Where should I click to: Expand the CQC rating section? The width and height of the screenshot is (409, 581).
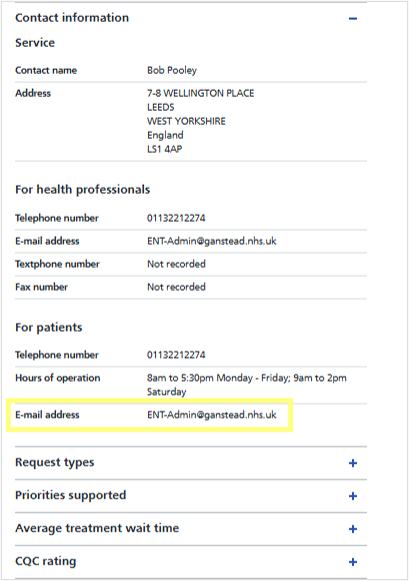(353, 562)
